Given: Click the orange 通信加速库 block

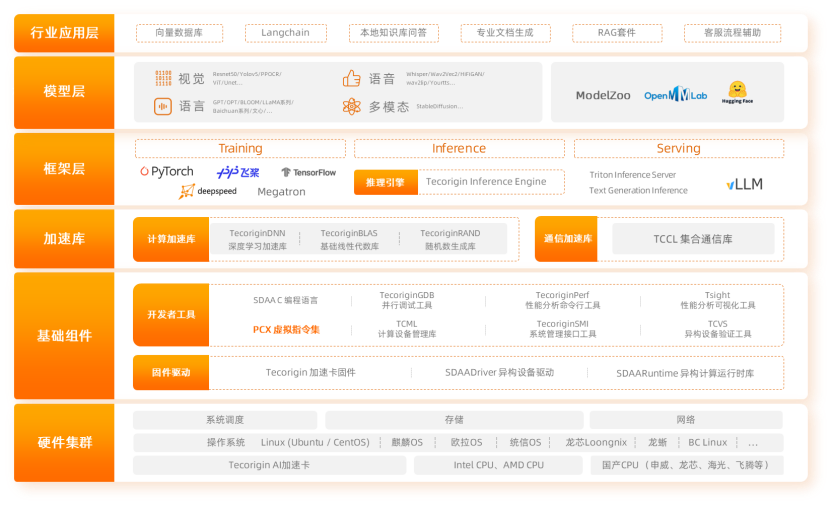Looking at the screenshot, I should click(x=566, y=239).
